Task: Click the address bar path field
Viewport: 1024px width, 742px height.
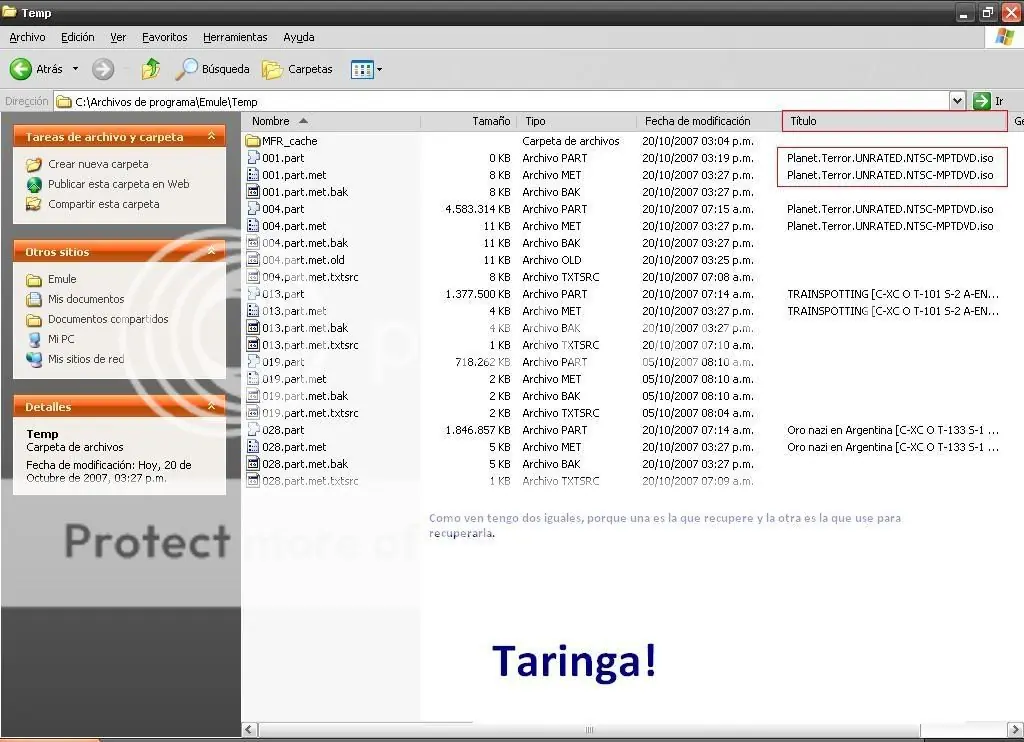Action: coord(502,101)
